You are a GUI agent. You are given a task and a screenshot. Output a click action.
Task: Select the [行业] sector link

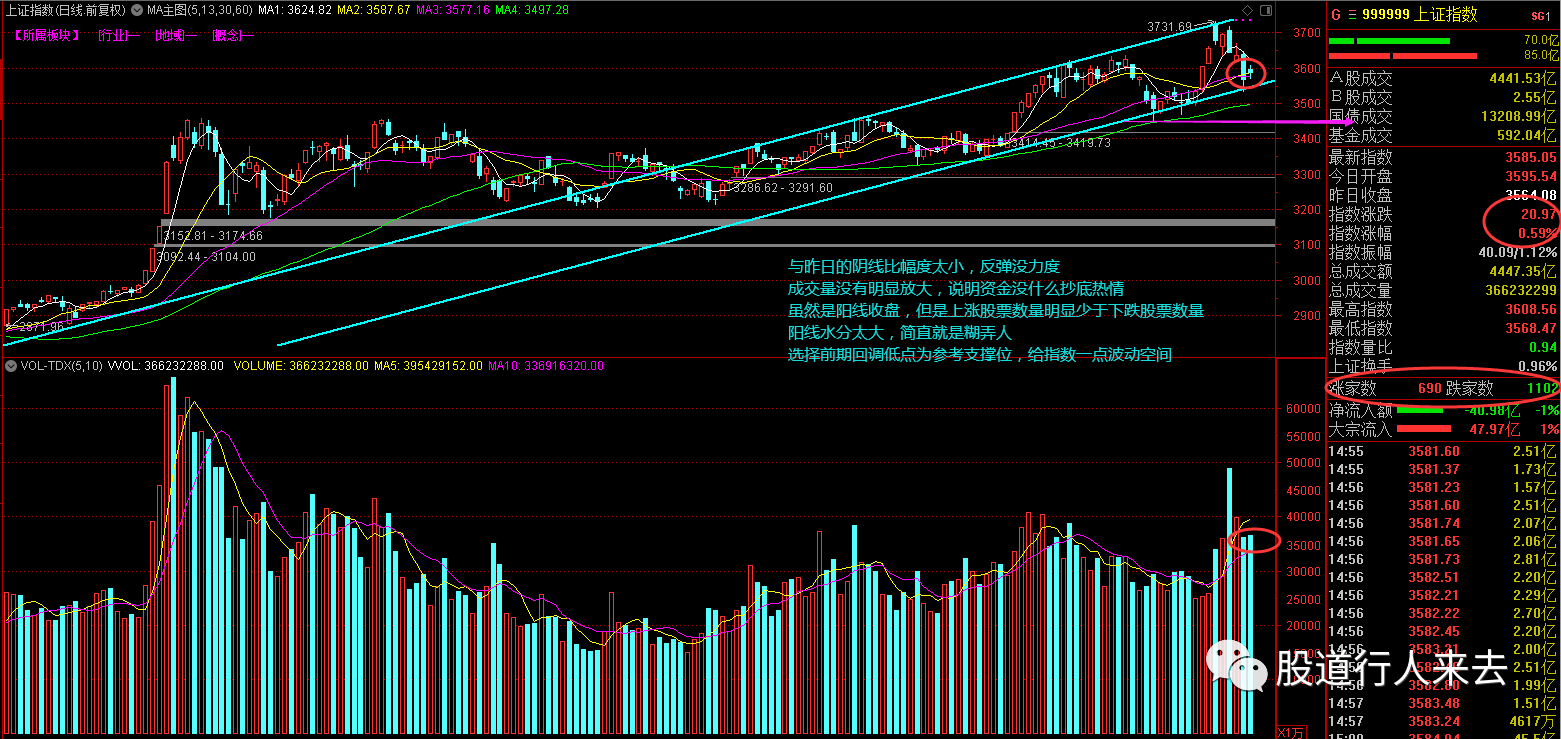tap(119, 35)
